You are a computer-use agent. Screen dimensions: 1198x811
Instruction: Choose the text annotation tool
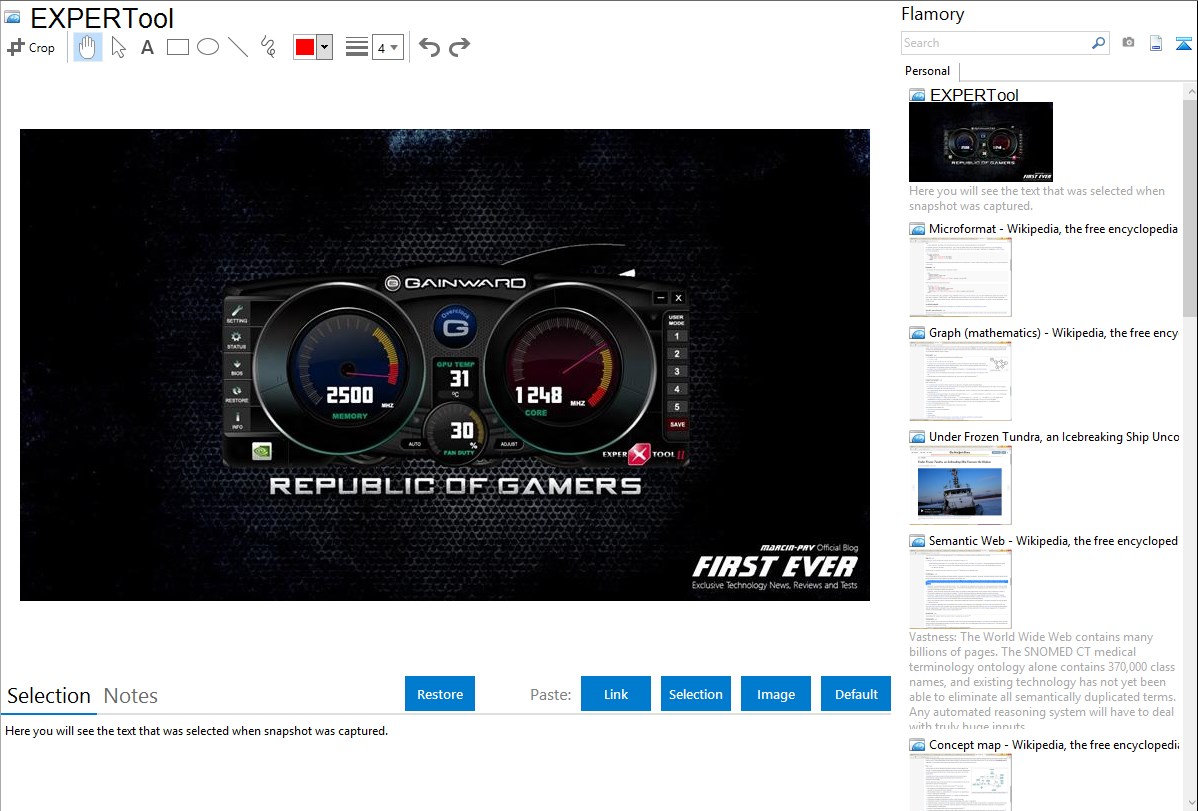pos(147,47)
